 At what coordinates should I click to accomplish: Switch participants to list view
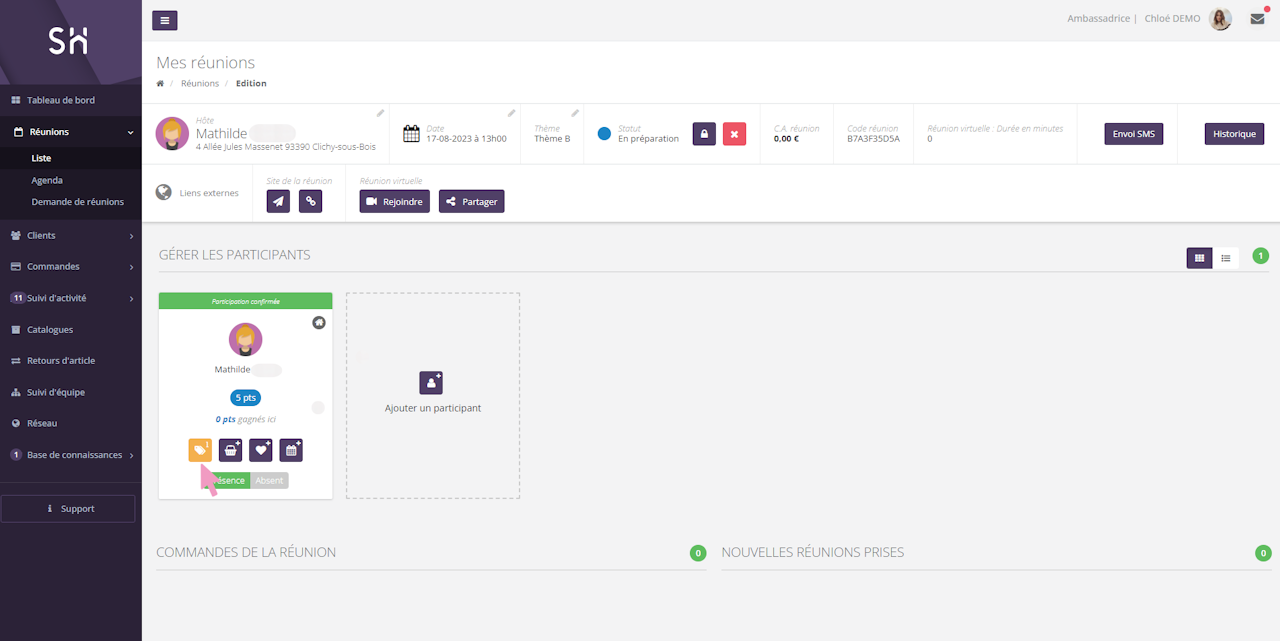coord(1225,258)
